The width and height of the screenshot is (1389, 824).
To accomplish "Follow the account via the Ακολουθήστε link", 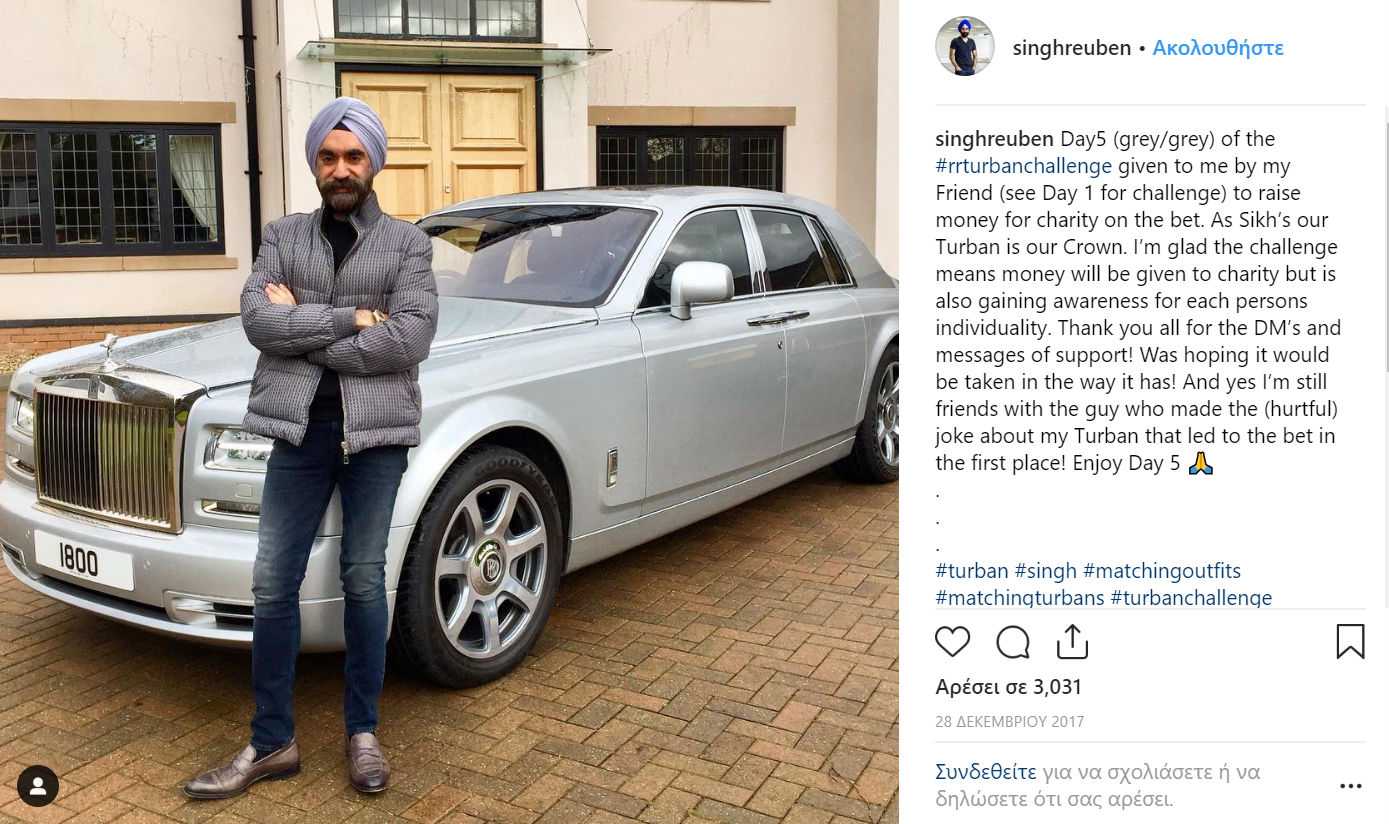I will tap(1217, 47).
